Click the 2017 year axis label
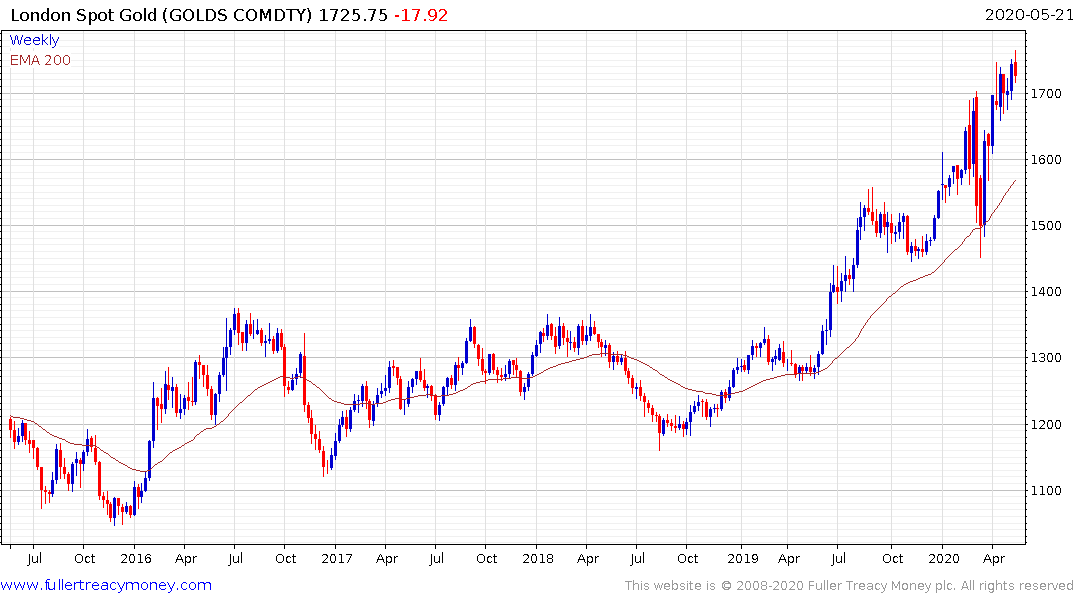This screenshot has width=1075, height=600. tap(337, 558)
